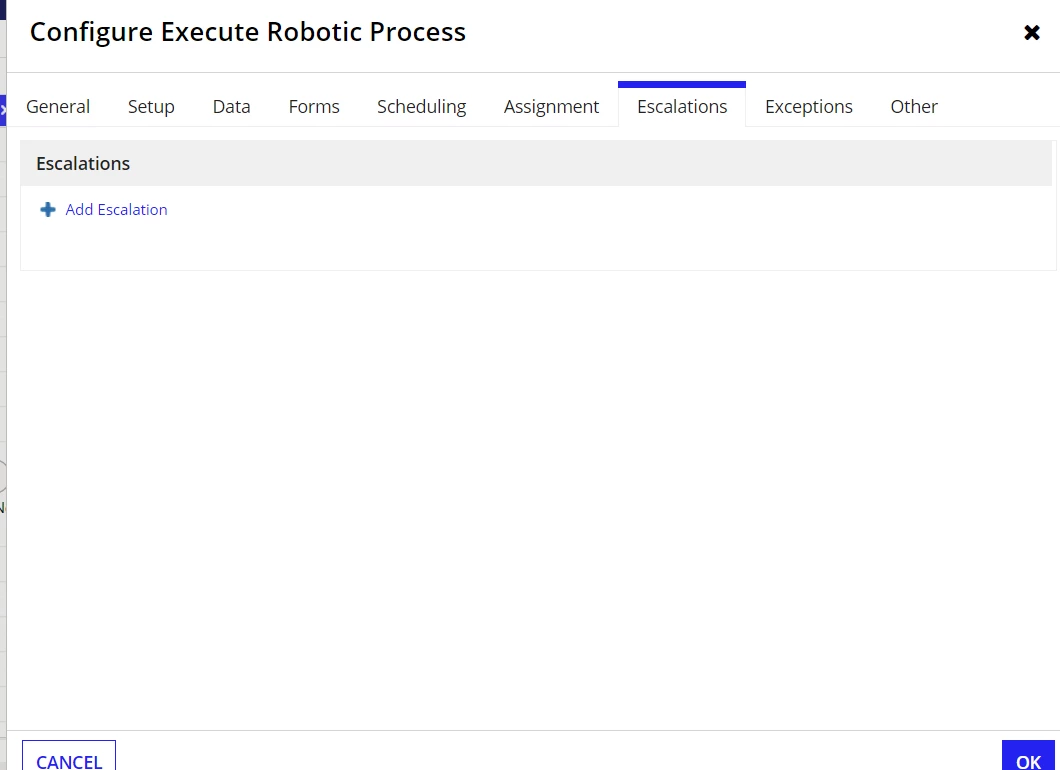This screenshot has width=1060, height=770.
Task: Click the CANCEL button
Action: pyautogui.click(x=69, y=756)
